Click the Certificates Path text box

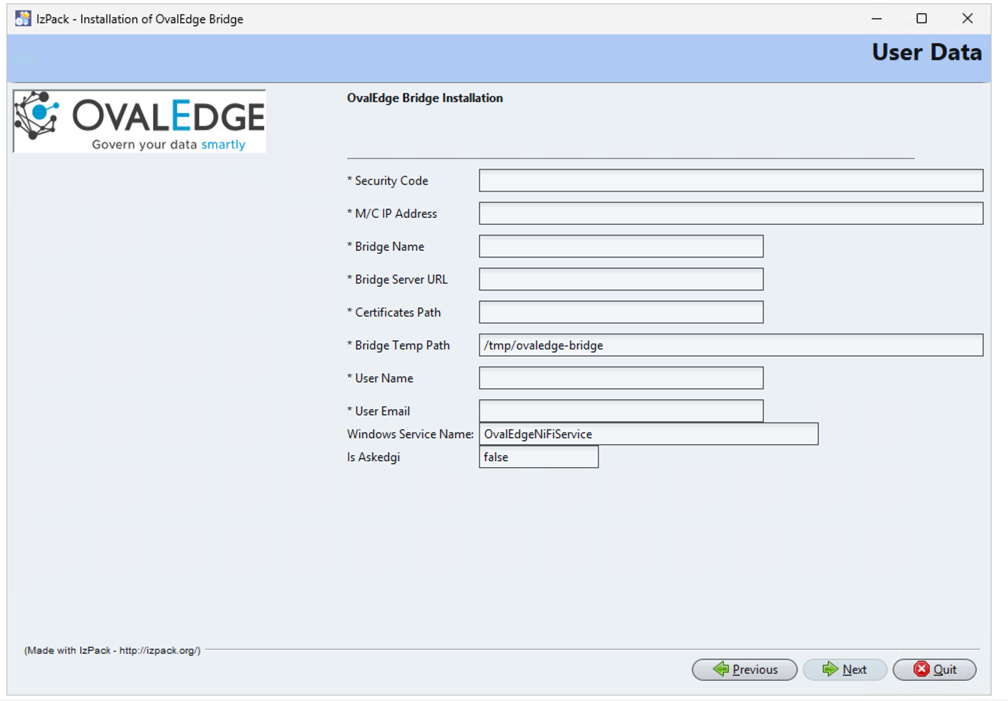pos(621,312)
